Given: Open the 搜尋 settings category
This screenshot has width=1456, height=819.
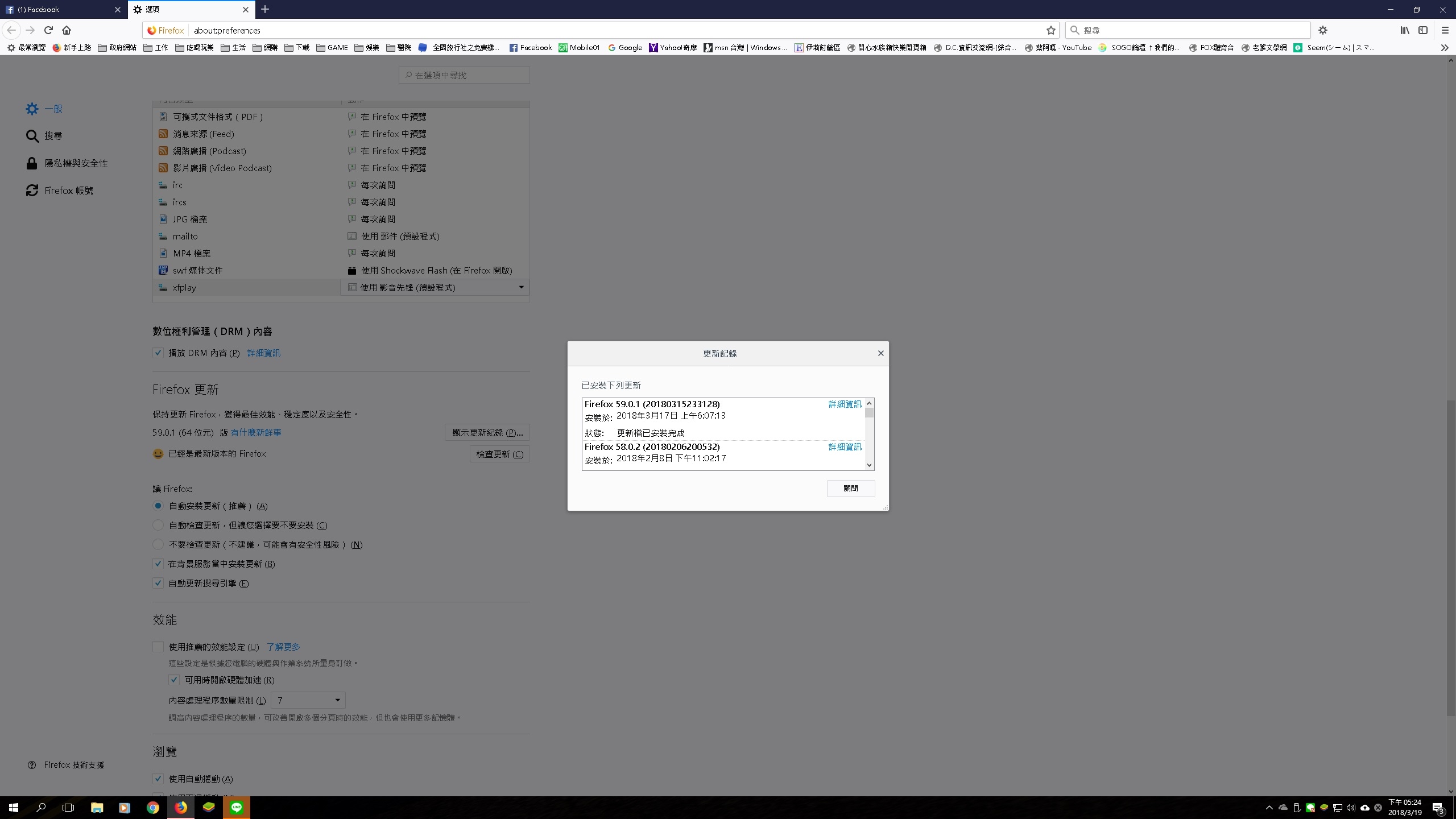Looking at the screenshot, I should tap(44, 136).
